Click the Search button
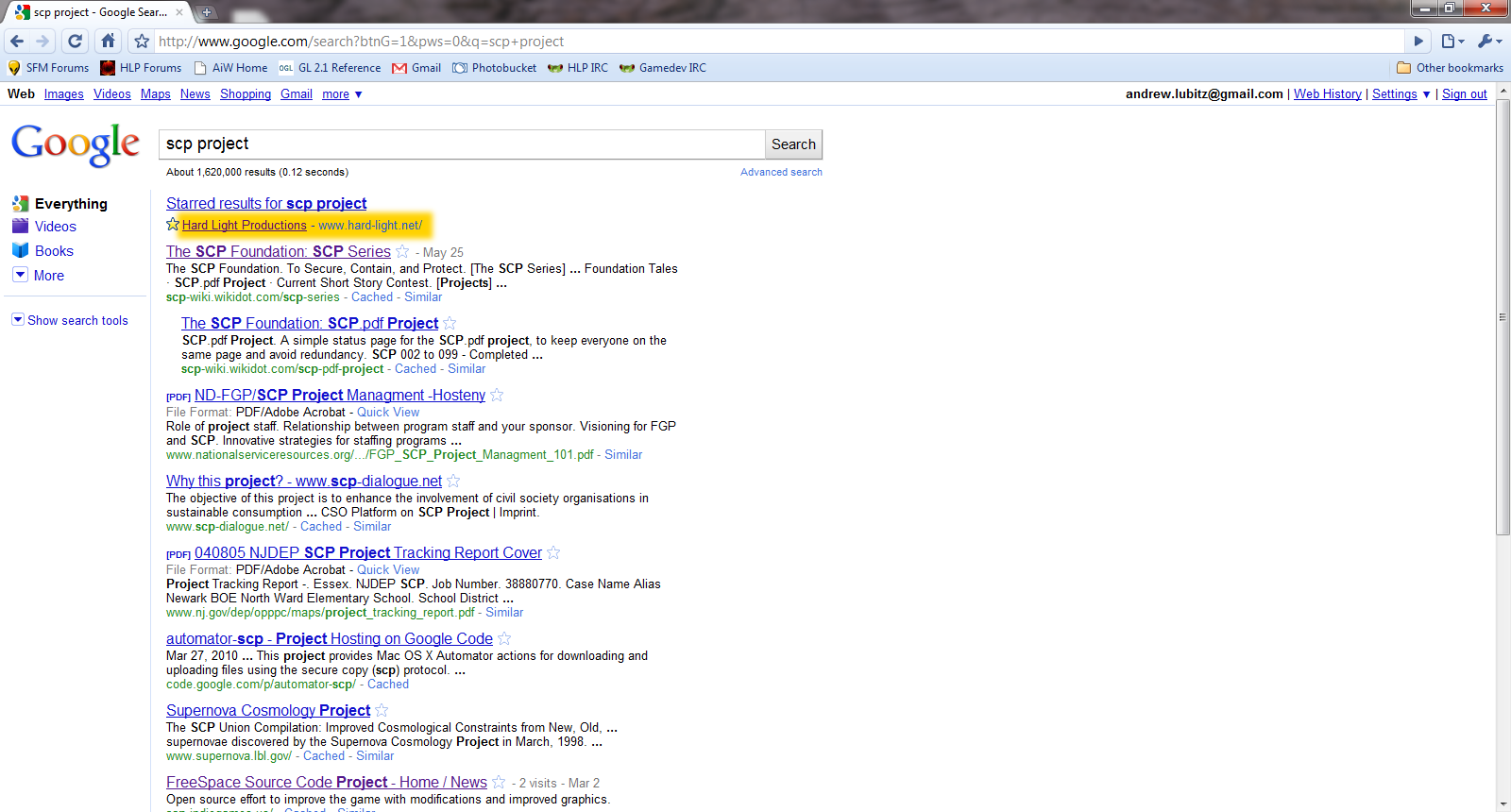This screenshot has width=1511, height=812. [793, 144]
